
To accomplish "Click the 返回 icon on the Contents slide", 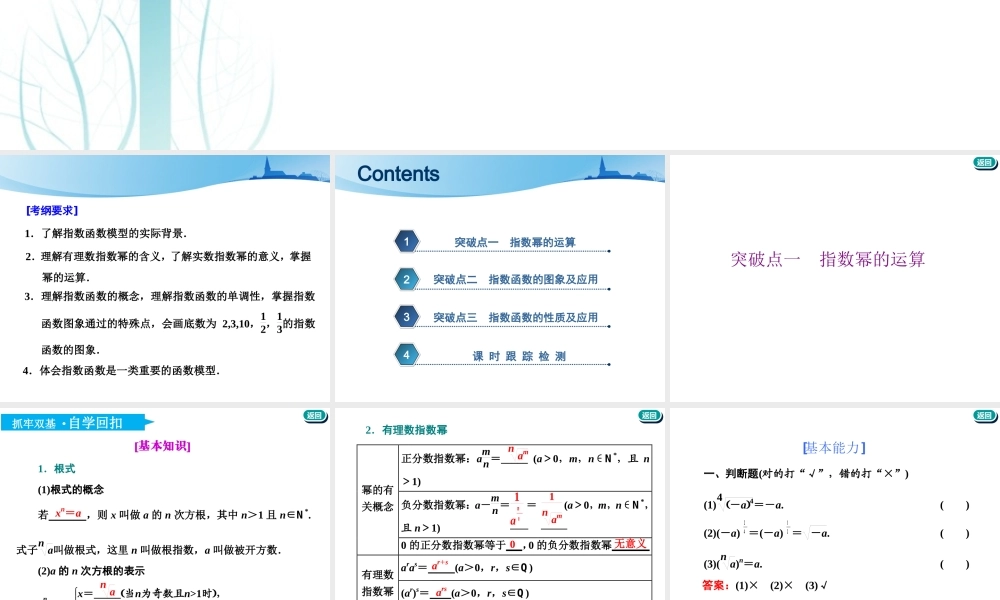I will coord(649,163).
